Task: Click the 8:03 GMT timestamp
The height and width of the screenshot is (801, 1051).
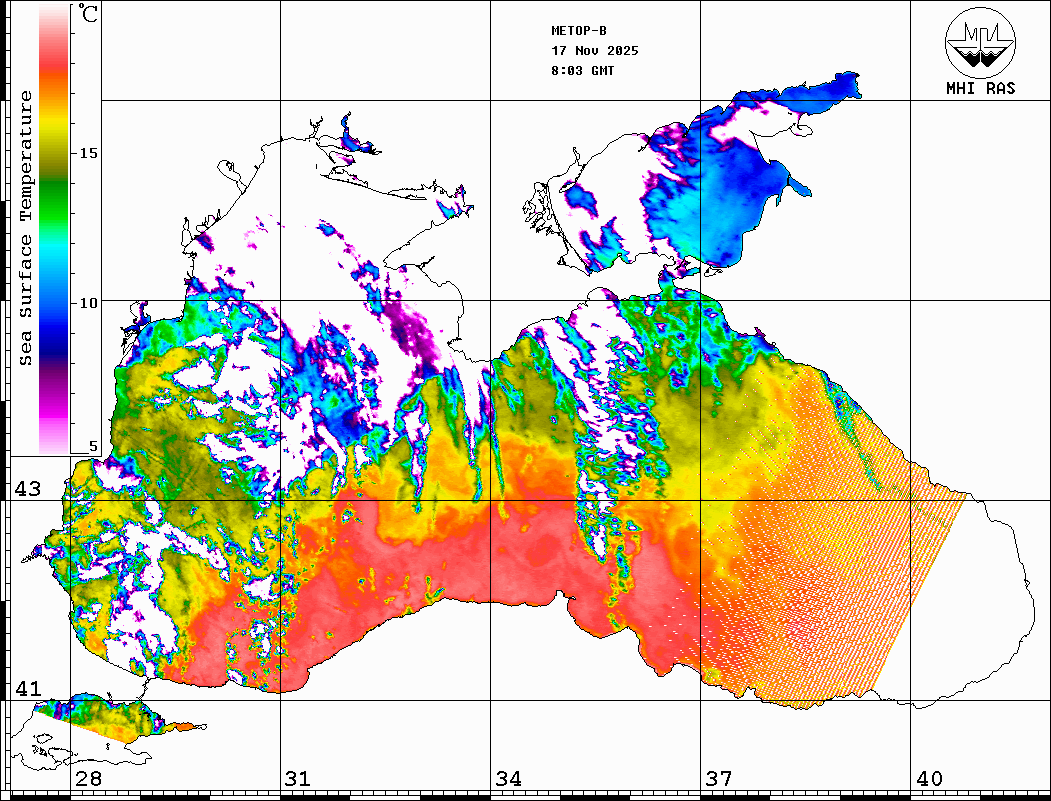Action: pos(583,71)
